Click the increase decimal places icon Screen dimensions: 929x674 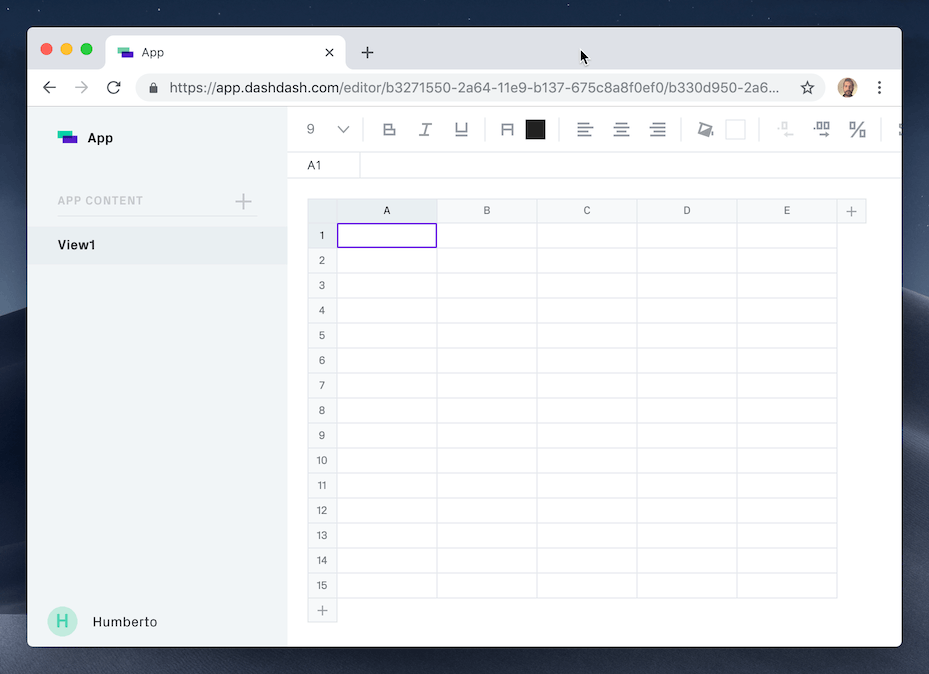(x=821, y=129)
